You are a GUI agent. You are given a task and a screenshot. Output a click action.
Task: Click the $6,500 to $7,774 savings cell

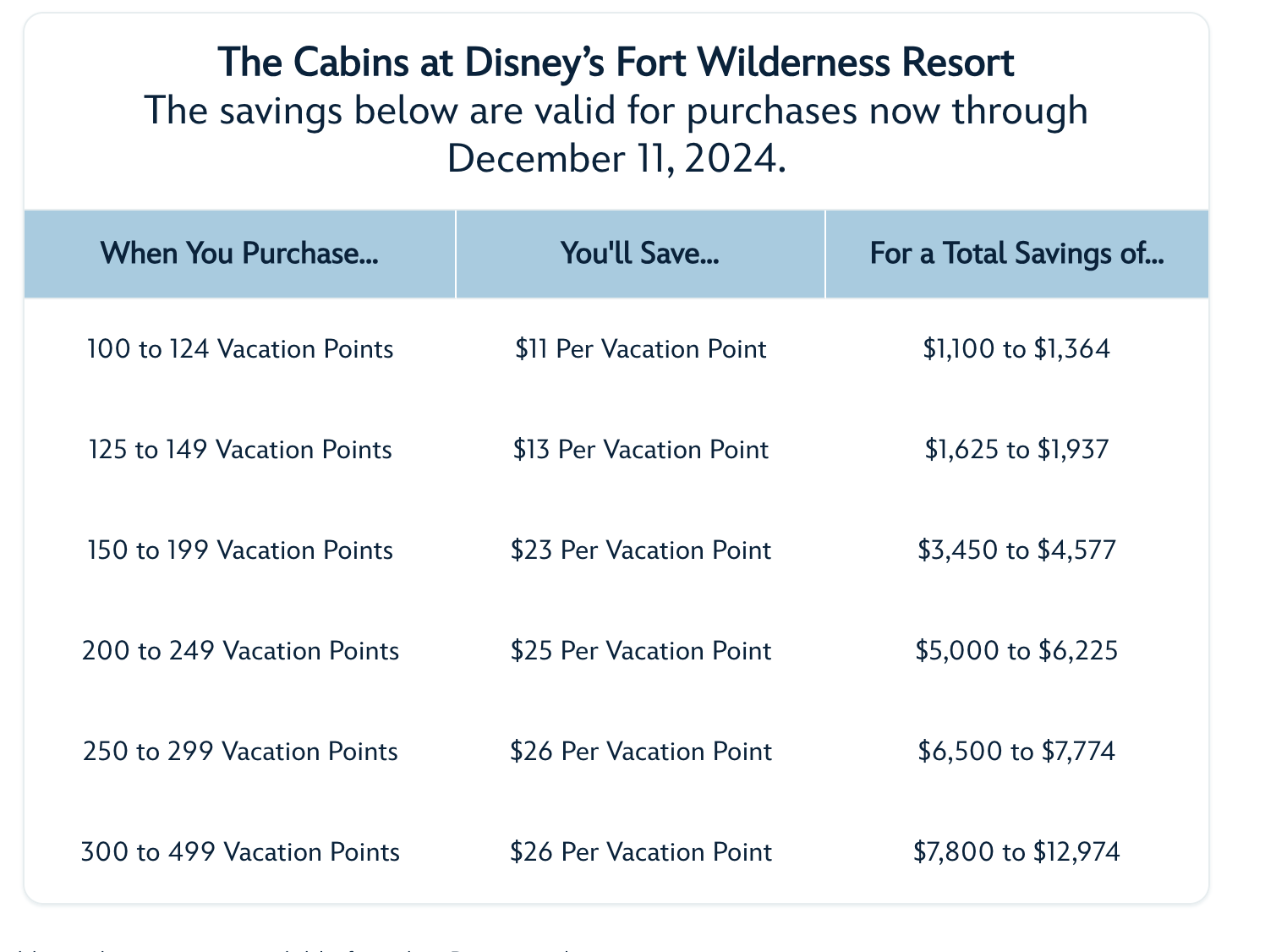[1016, 752]
